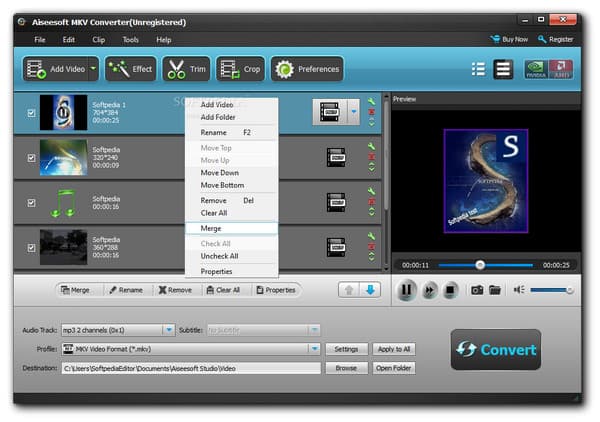Click Clear All button below file list
The image size is (600, 422).
[223, 290]
